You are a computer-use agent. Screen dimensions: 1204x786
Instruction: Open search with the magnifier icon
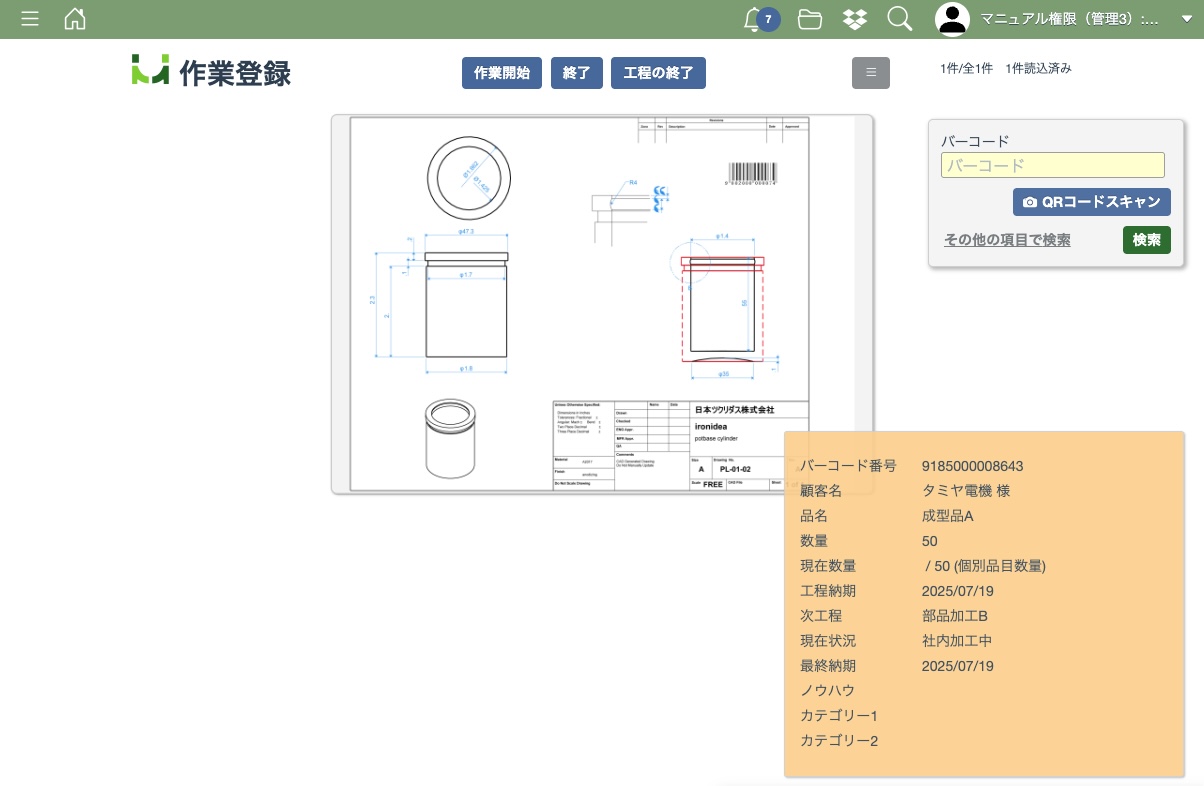(x=899, y=19)
